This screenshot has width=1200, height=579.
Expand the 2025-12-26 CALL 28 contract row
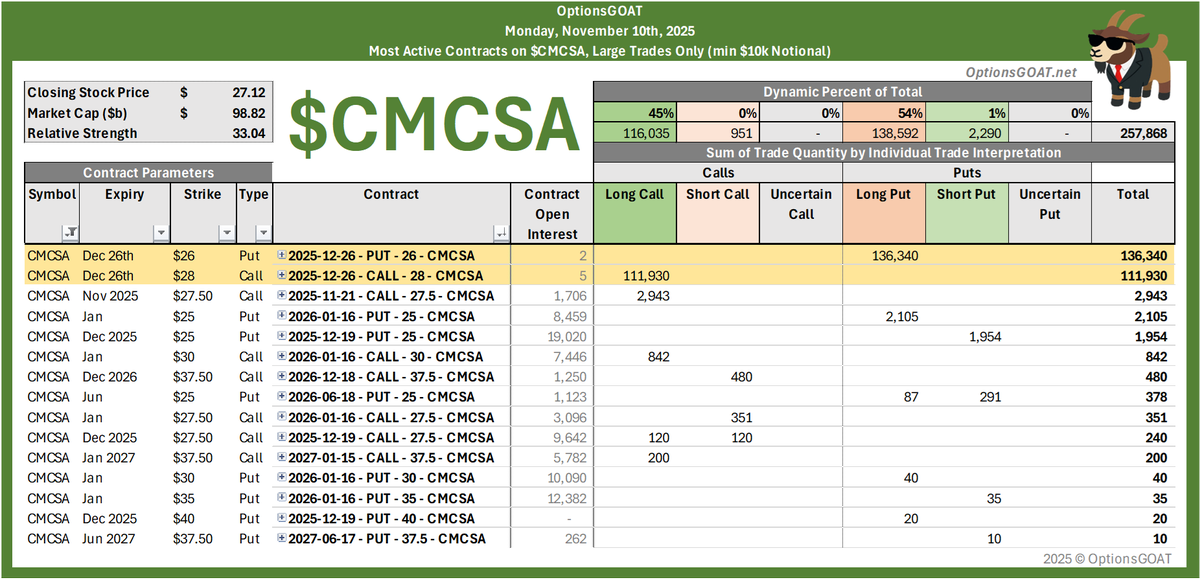click(282, 275)
